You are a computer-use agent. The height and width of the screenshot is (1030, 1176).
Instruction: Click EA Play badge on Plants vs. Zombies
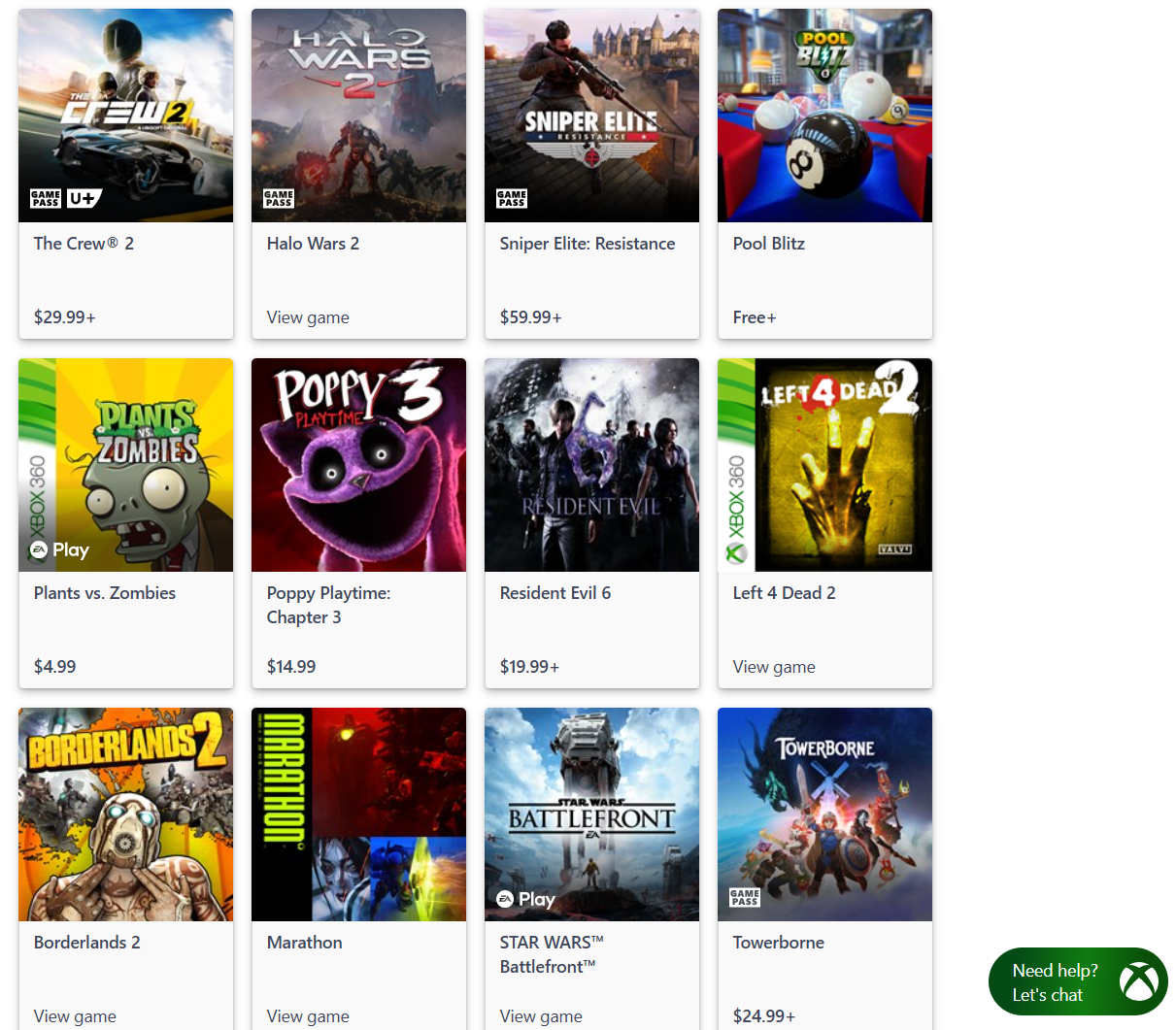[x=59, y=549]
